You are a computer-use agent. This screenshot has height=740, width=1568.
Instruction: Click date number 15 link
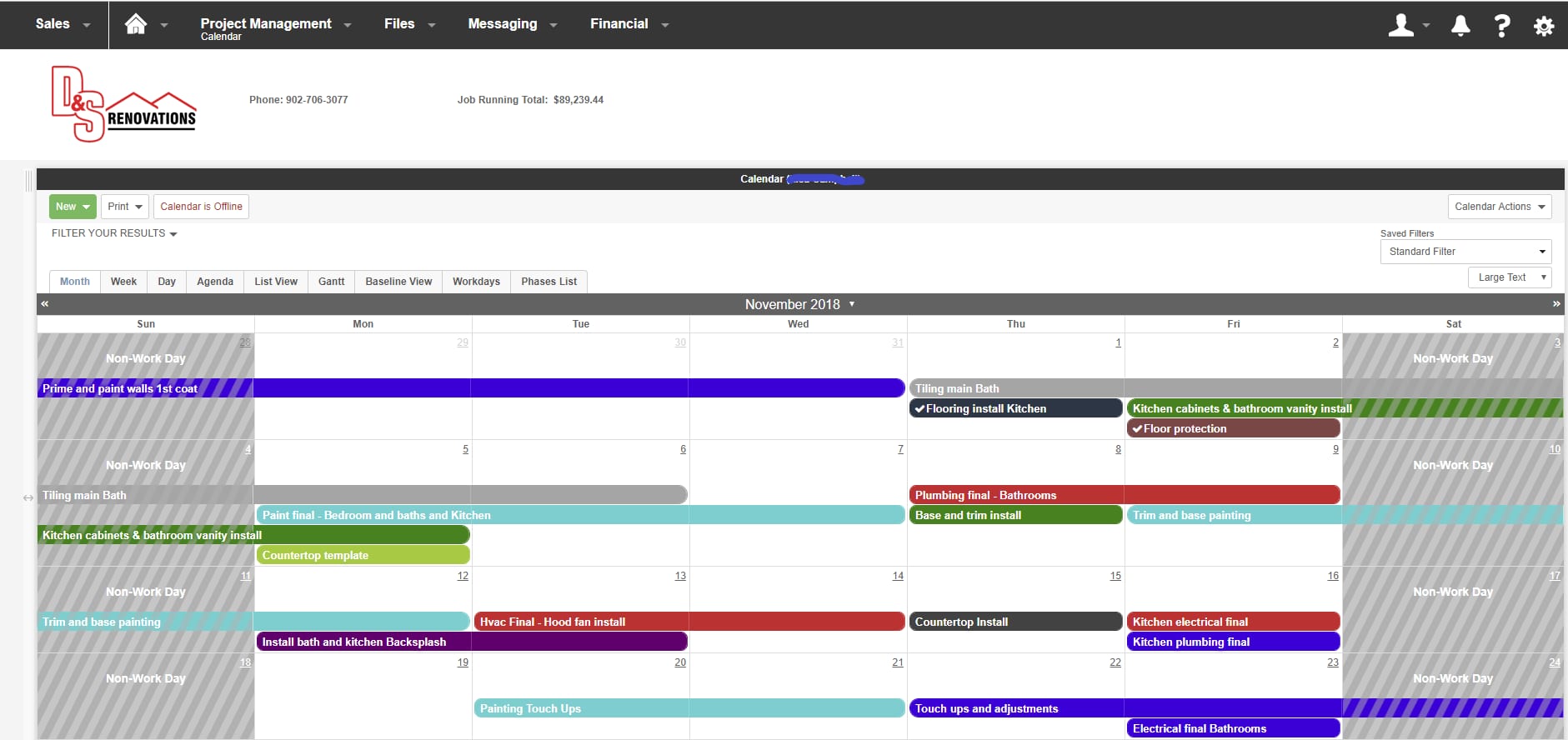coord(1115,576)
